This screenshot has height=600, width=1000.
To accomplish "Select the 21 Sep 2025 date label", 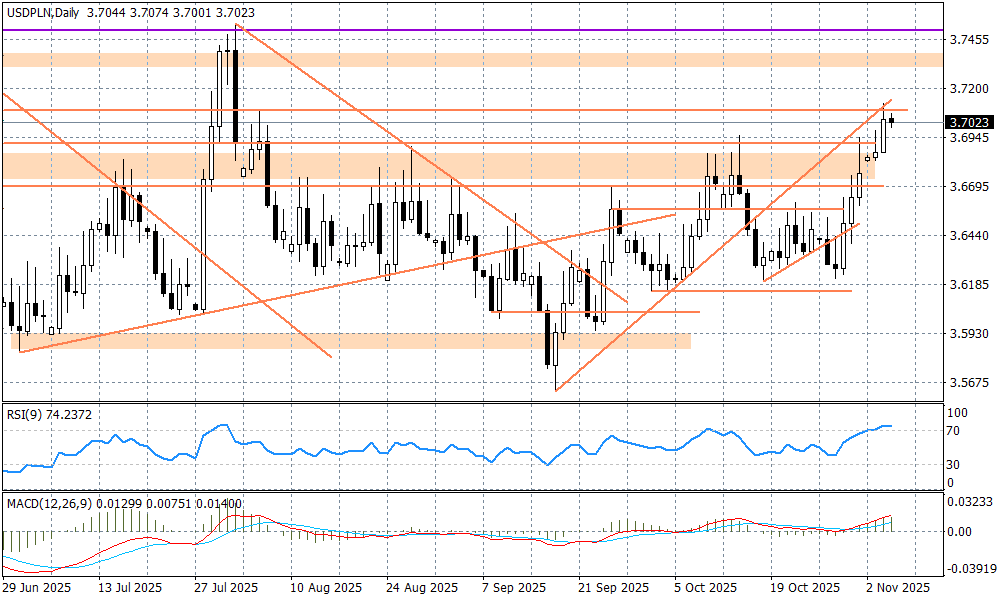I will click(611, 588).
